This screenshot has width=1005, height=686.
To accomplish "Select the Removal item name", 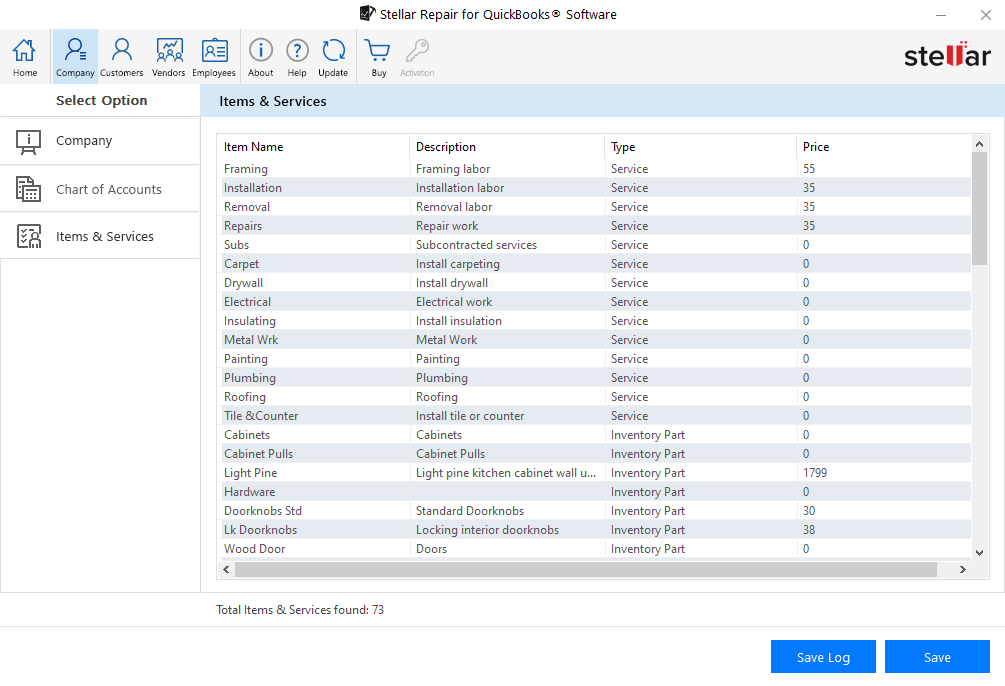I will (x=247, y=207).
